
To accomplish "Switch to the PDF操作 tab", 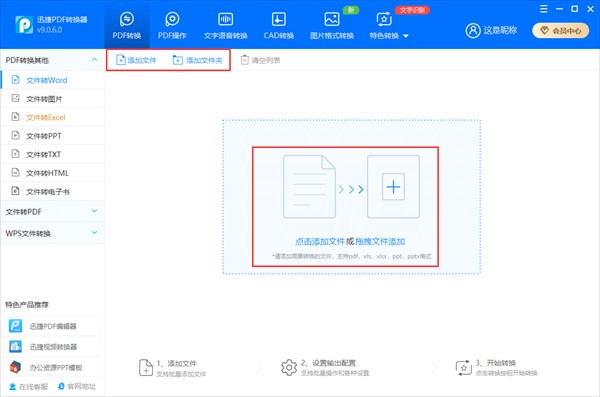I will click(x=172, y=26).
